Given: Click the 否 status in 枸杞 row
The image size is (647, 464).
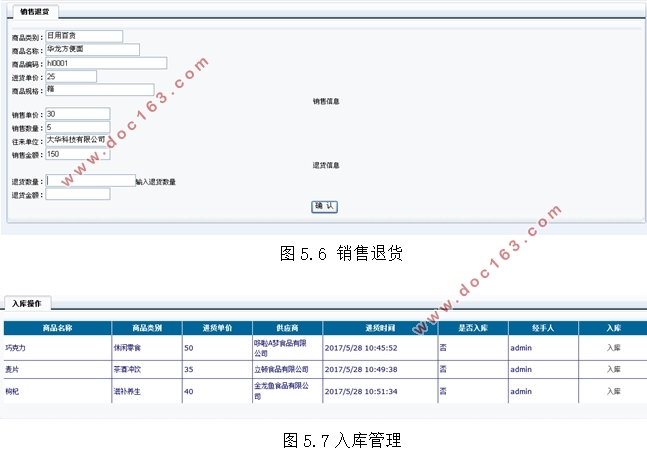Looking at the screenshot, I should pyautogui.click(x=443, y=391).
